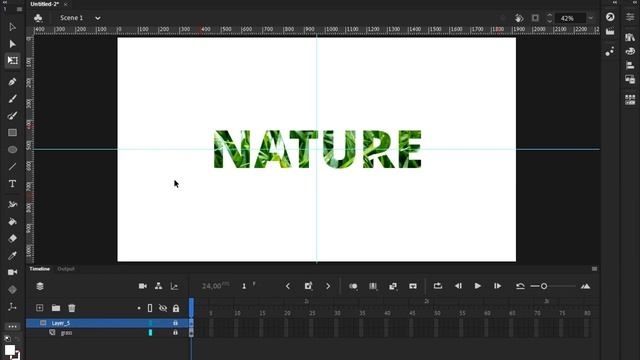
Task: Click the New Layer button
Action: [40, 308]
